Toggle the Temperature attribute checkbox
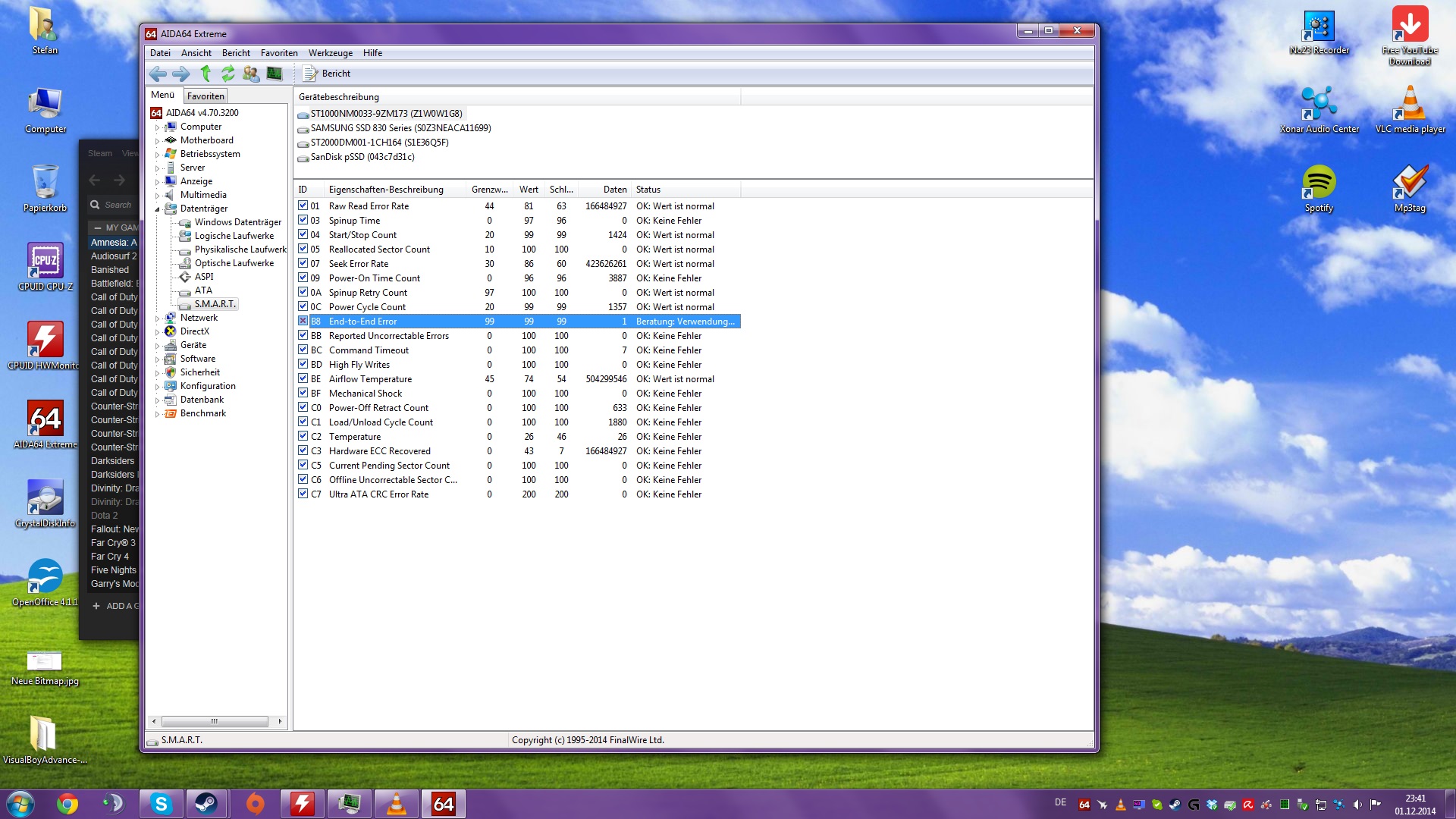This screenshot has width=1456, height=819. coord(303,436)
